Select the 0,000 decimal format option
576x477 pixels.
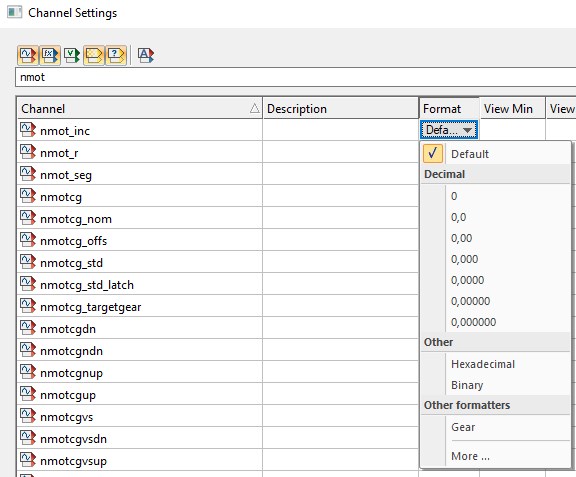coord(464,259)
